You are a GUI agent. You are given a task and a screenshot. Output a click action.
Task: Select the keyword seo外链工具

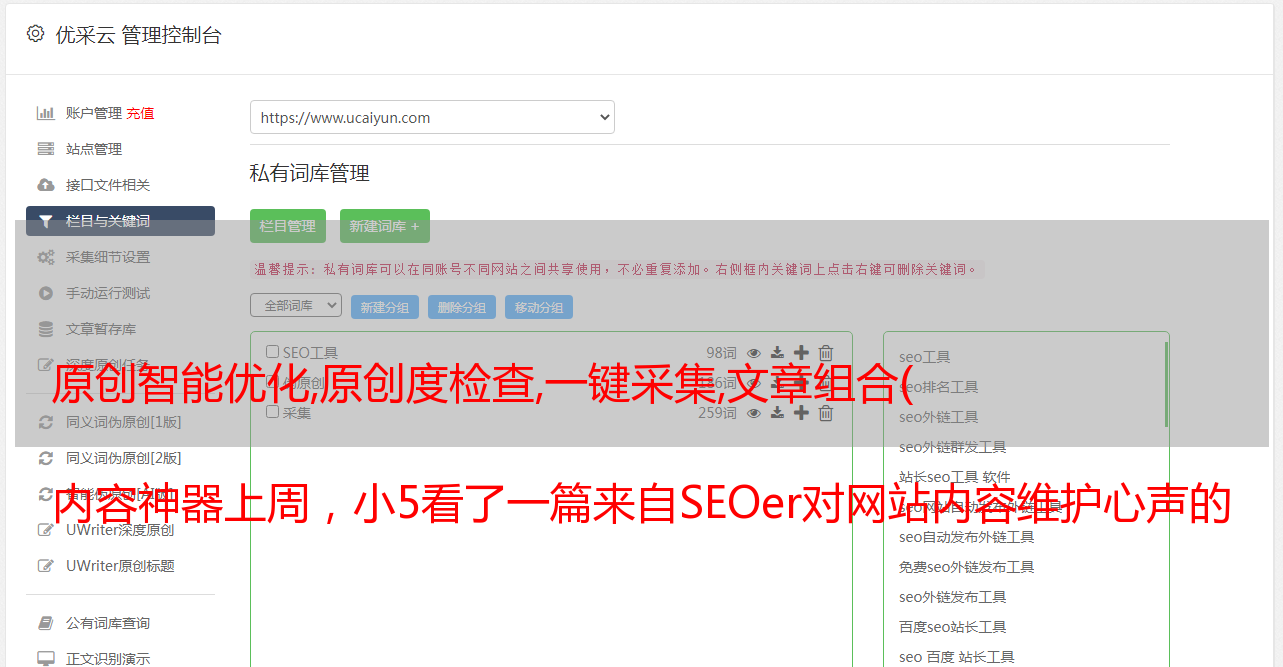939,417
